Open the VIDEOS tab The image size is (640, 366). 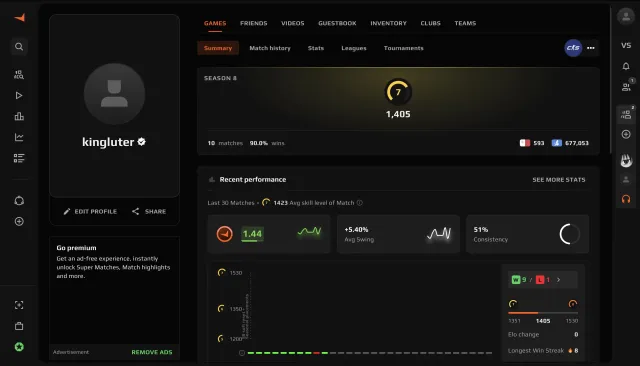click(293, 23)
